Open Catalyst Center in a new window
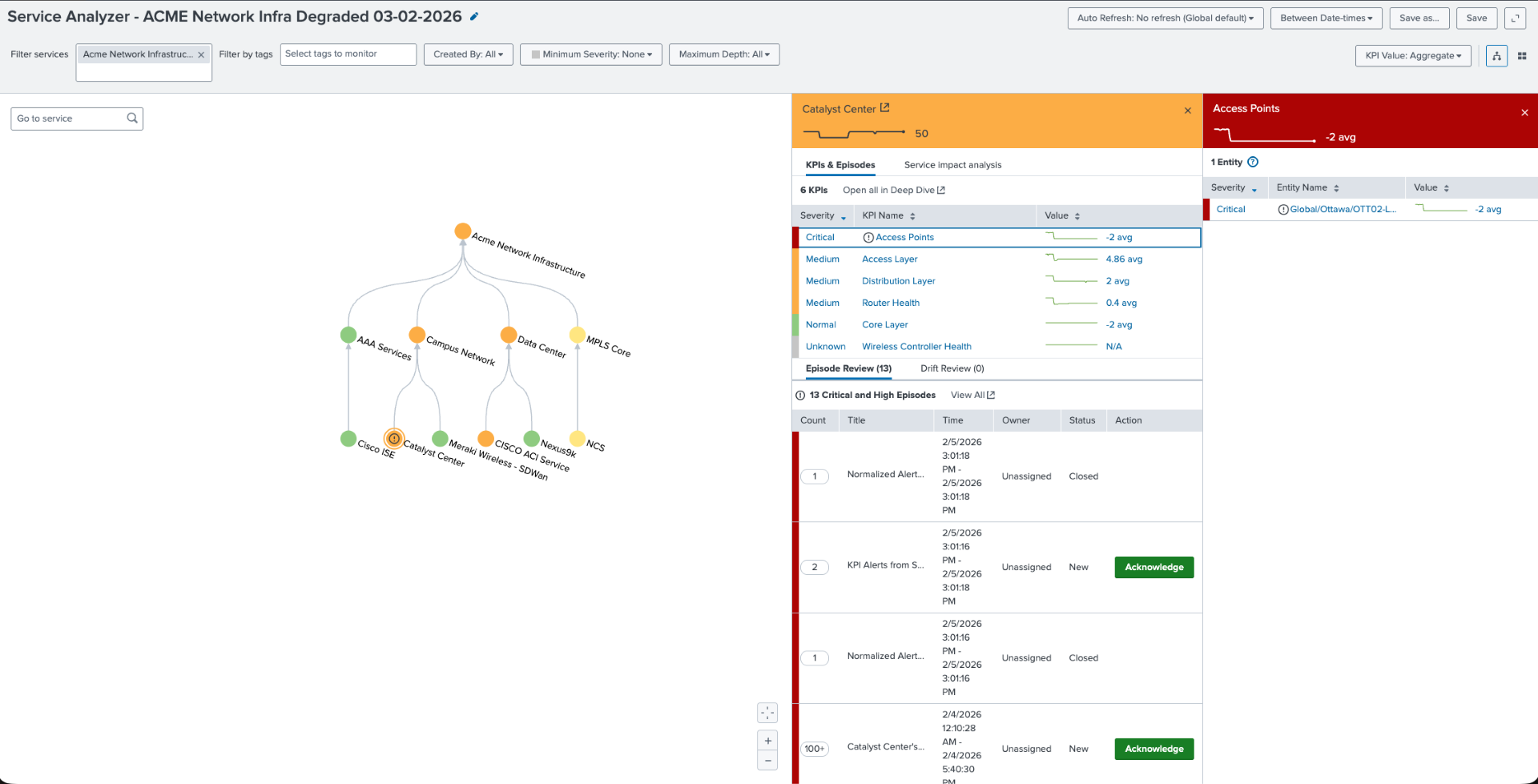 [884, 108]
